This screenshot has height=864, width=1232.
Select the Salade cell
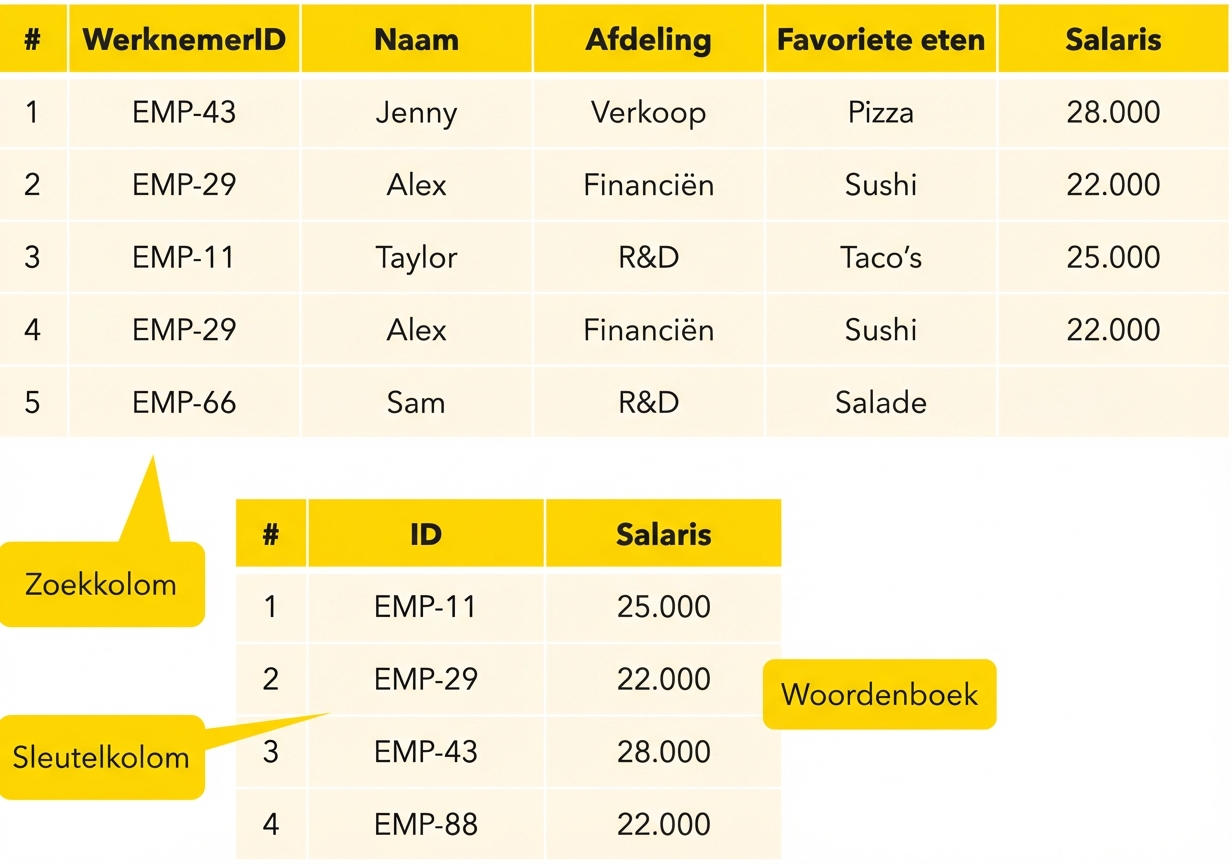pos(880,402)
